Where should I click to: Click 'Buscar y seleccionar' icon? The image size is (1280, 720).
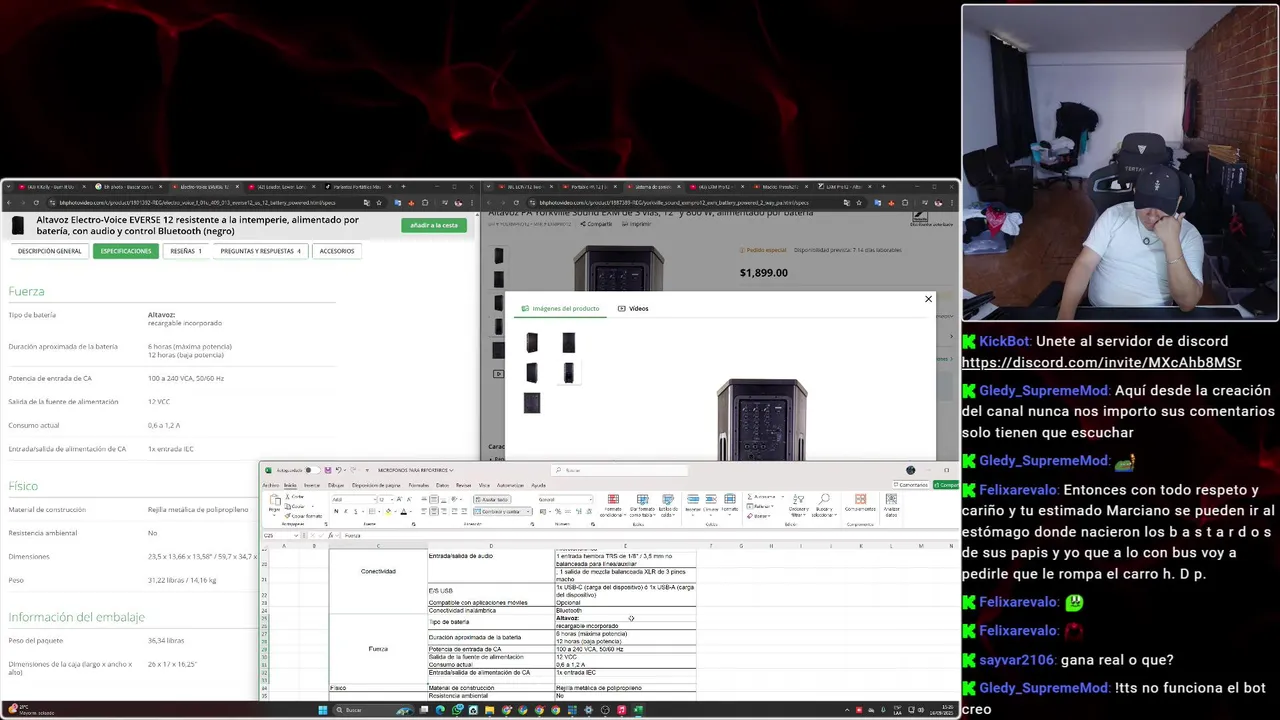[824, 501]
